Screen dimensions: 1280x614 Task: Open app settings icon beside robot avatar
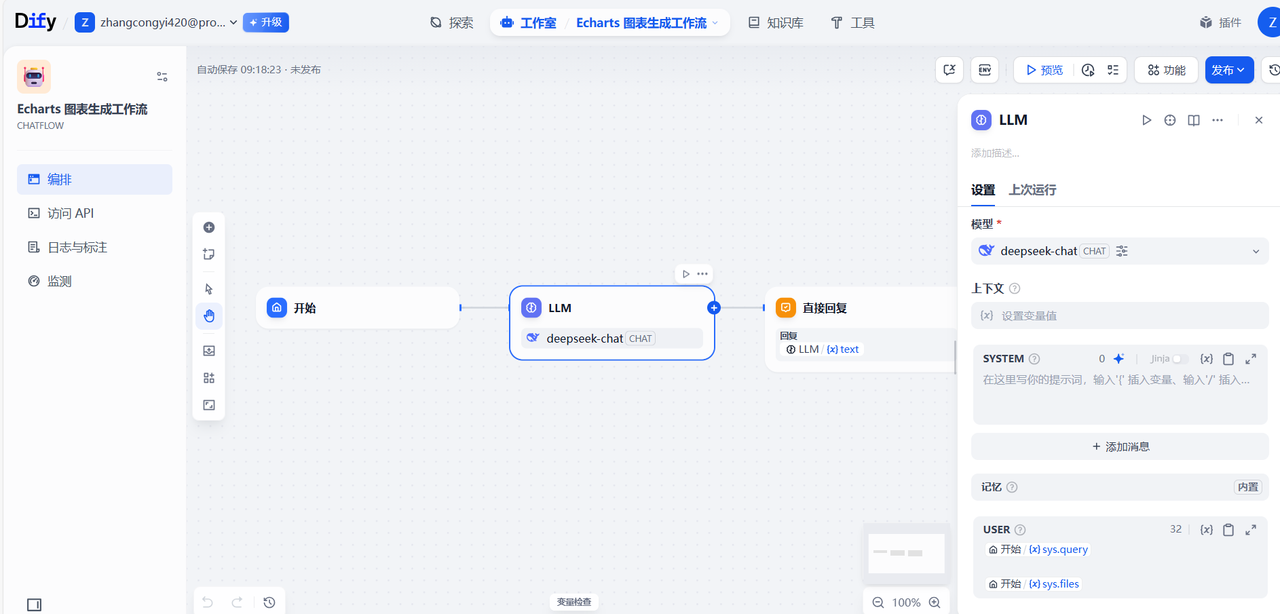pos(162,77)
